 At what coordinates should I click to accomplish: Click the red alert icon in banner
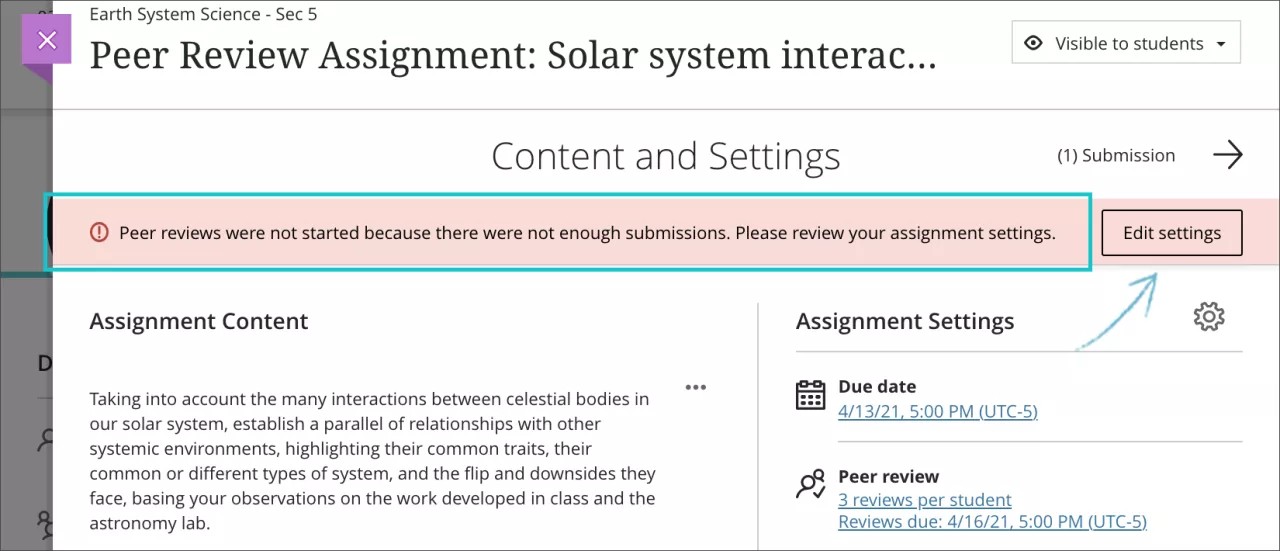(99, 233)
